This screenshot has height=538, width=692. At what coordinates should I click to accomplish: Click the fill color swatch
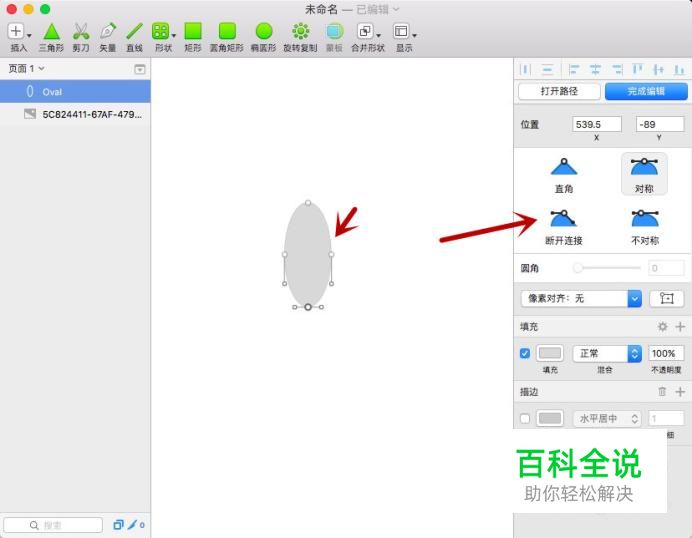(550, 353)
